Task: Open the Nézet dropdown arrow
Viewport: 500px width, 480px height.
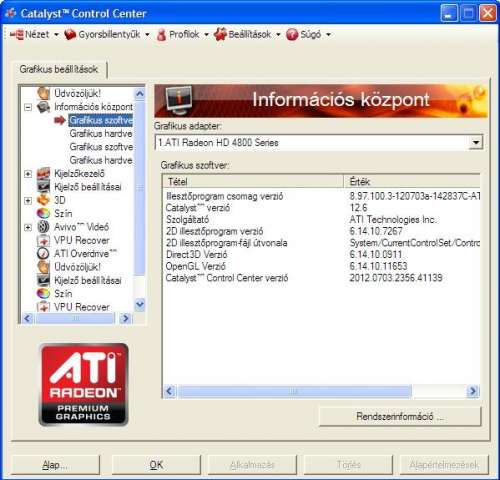Action: (x=56, y=35)
